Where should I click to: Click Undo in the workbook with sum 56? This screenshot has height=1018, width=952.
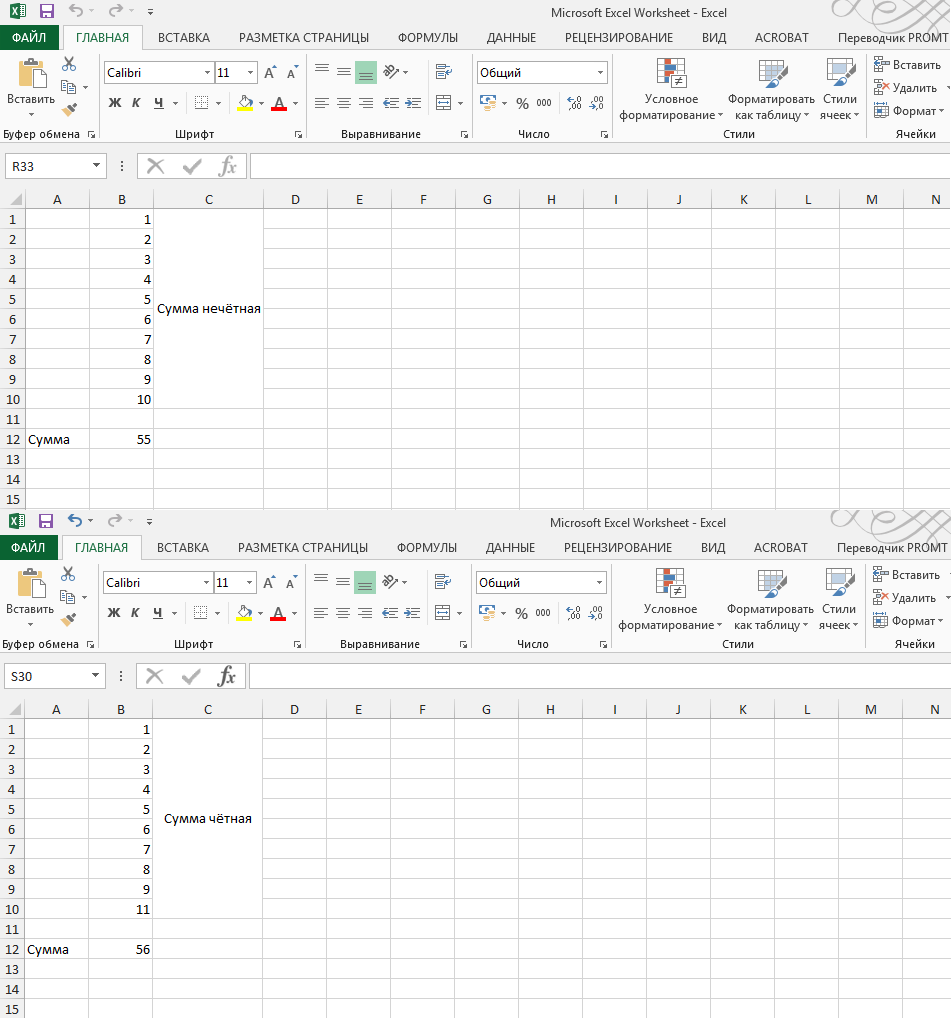(75, 521)
